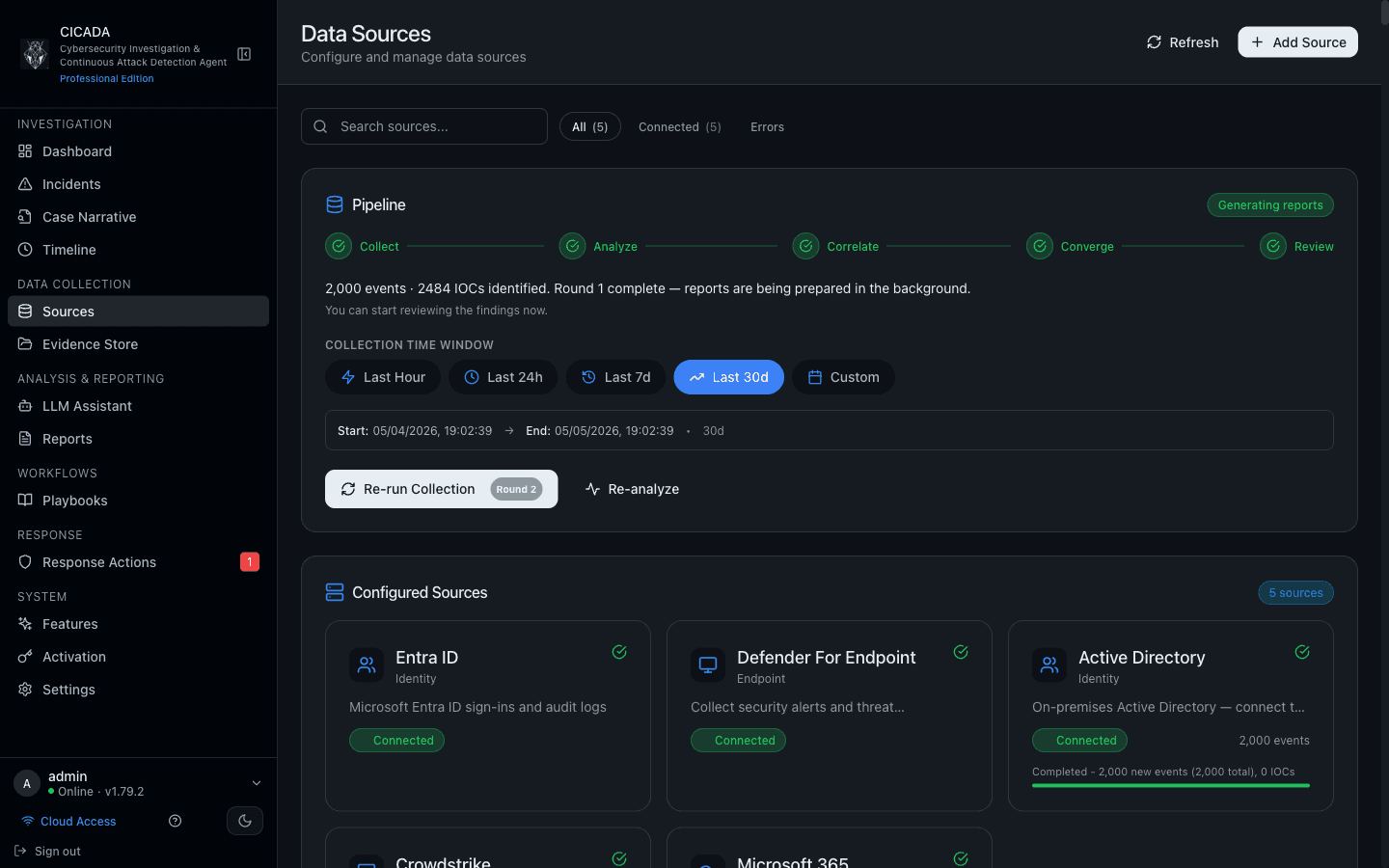Open Case Narrative in sidebar
1389x868 pixels.
138,217
